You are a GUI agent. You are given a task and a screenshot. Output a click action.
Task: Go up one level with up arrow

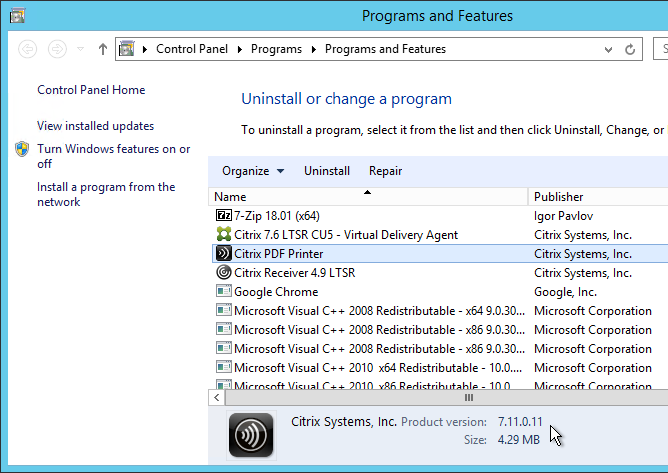click(102, 49)
